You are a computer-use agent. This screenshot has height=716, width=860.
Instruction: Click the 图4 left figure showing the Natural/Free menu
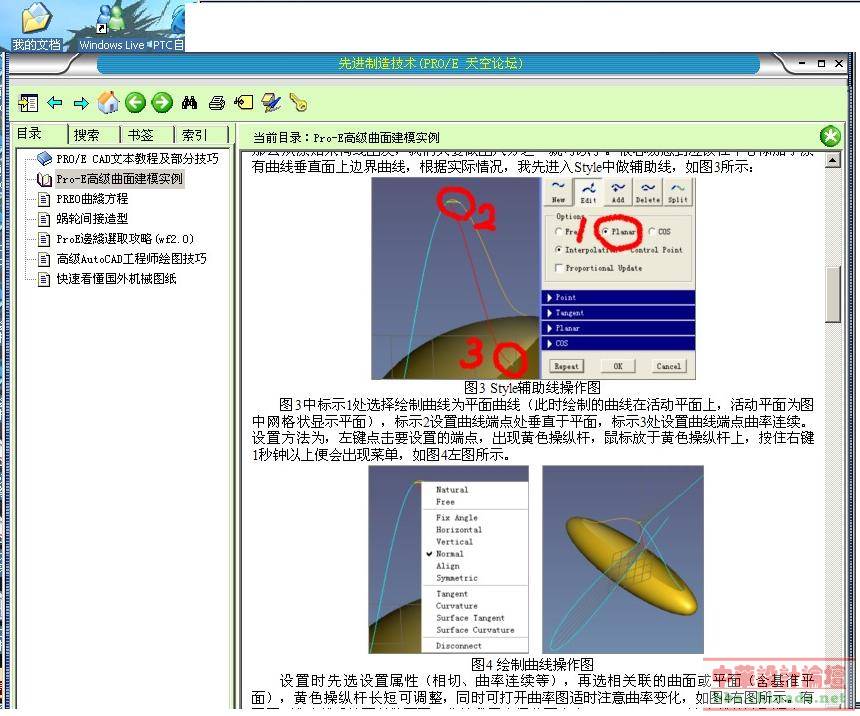point(449,560)
